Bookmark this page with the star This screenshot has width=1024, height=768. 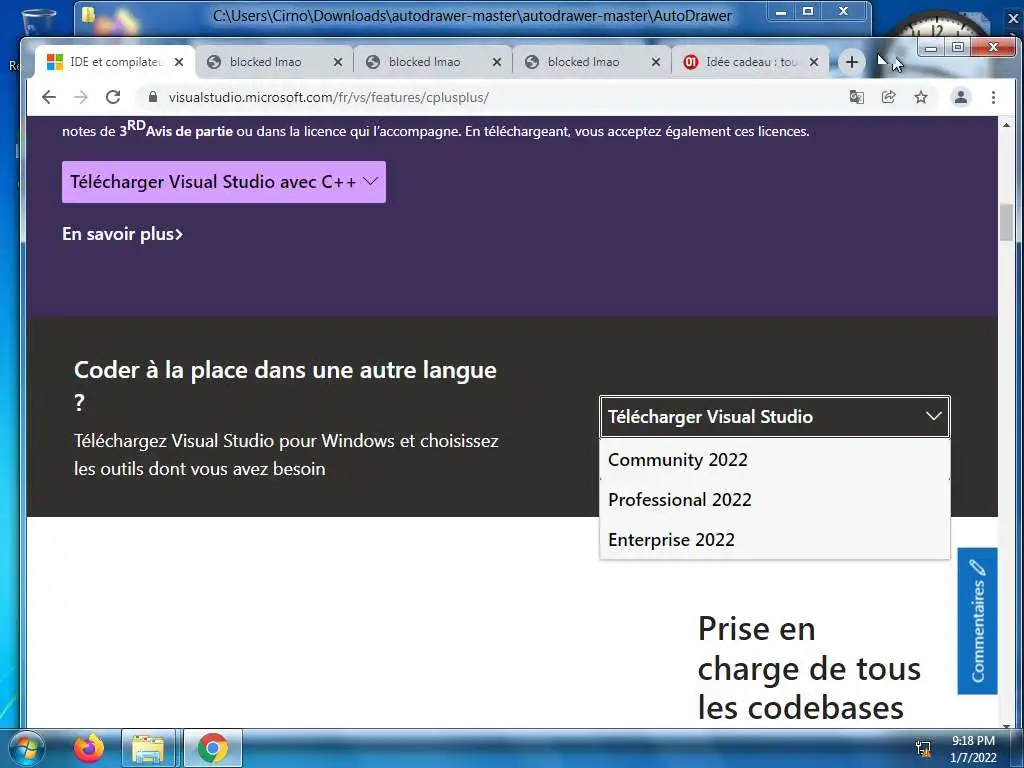921,97
